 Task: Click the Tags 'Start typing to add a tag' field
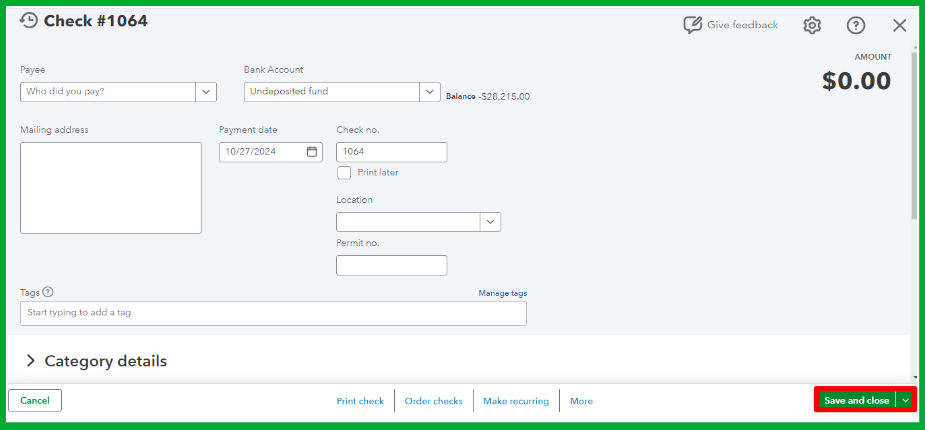tap(273, 313)
